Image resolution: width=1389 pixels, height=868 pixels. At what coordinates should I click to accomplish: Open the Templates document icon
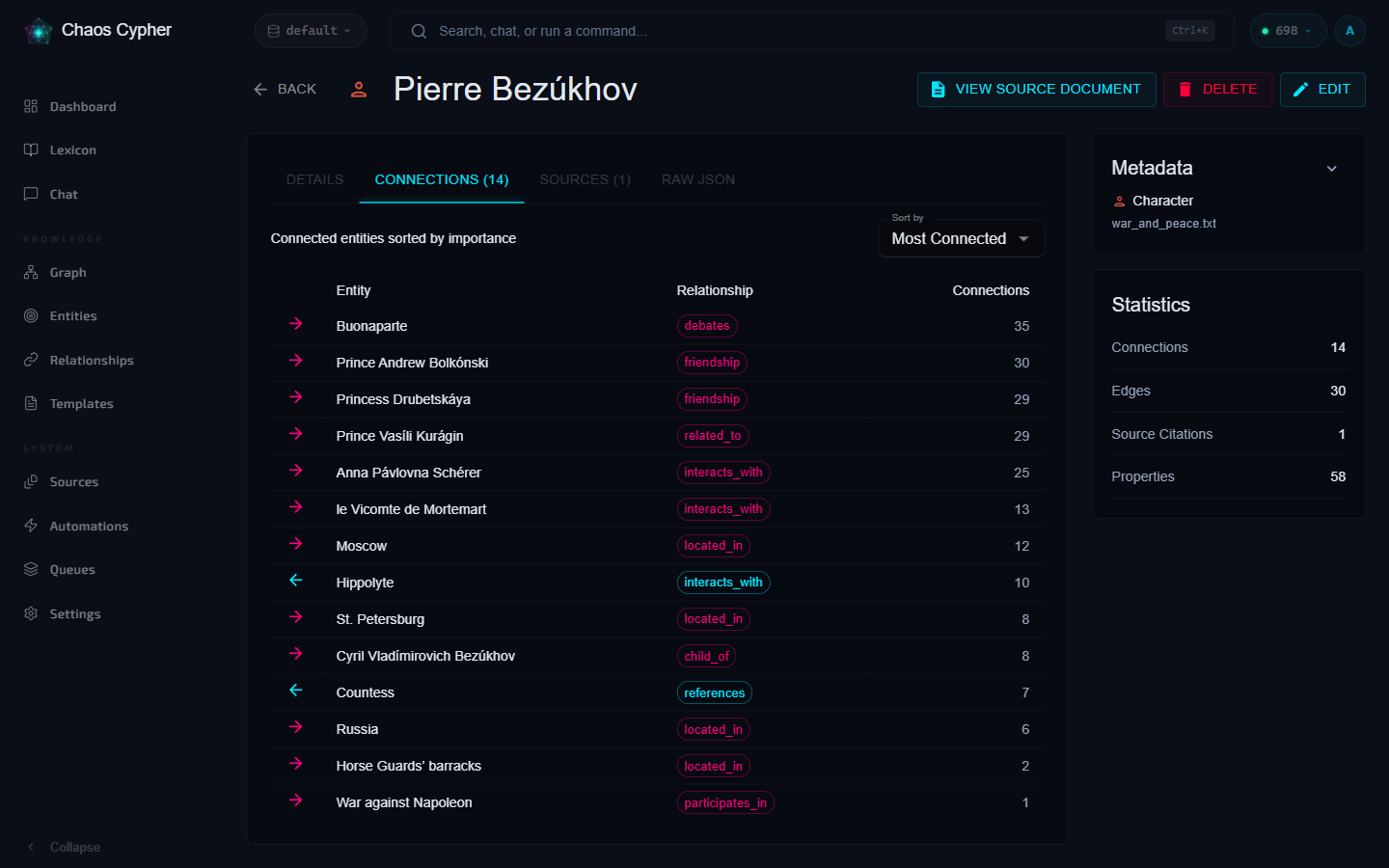(31, 403)
